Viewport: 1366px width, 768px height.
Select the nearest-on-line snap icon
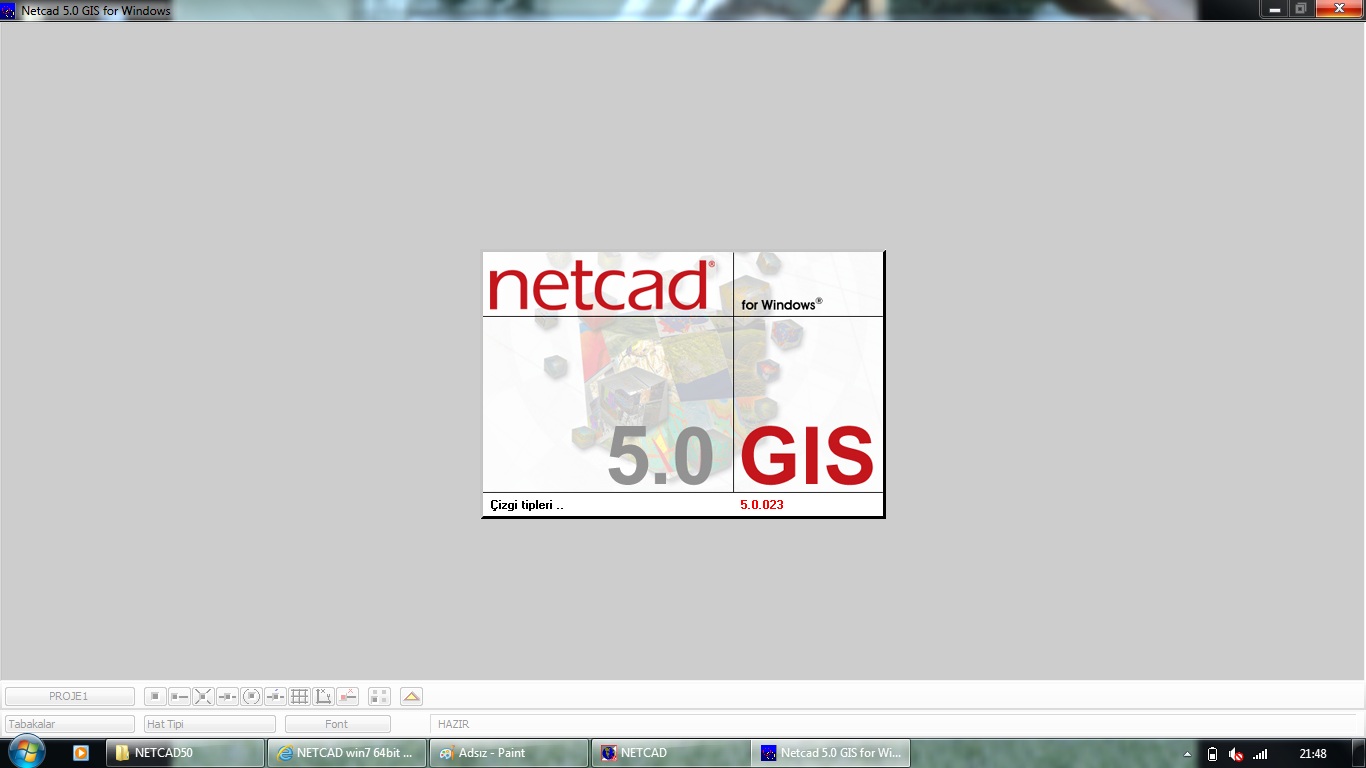[275, 696]
